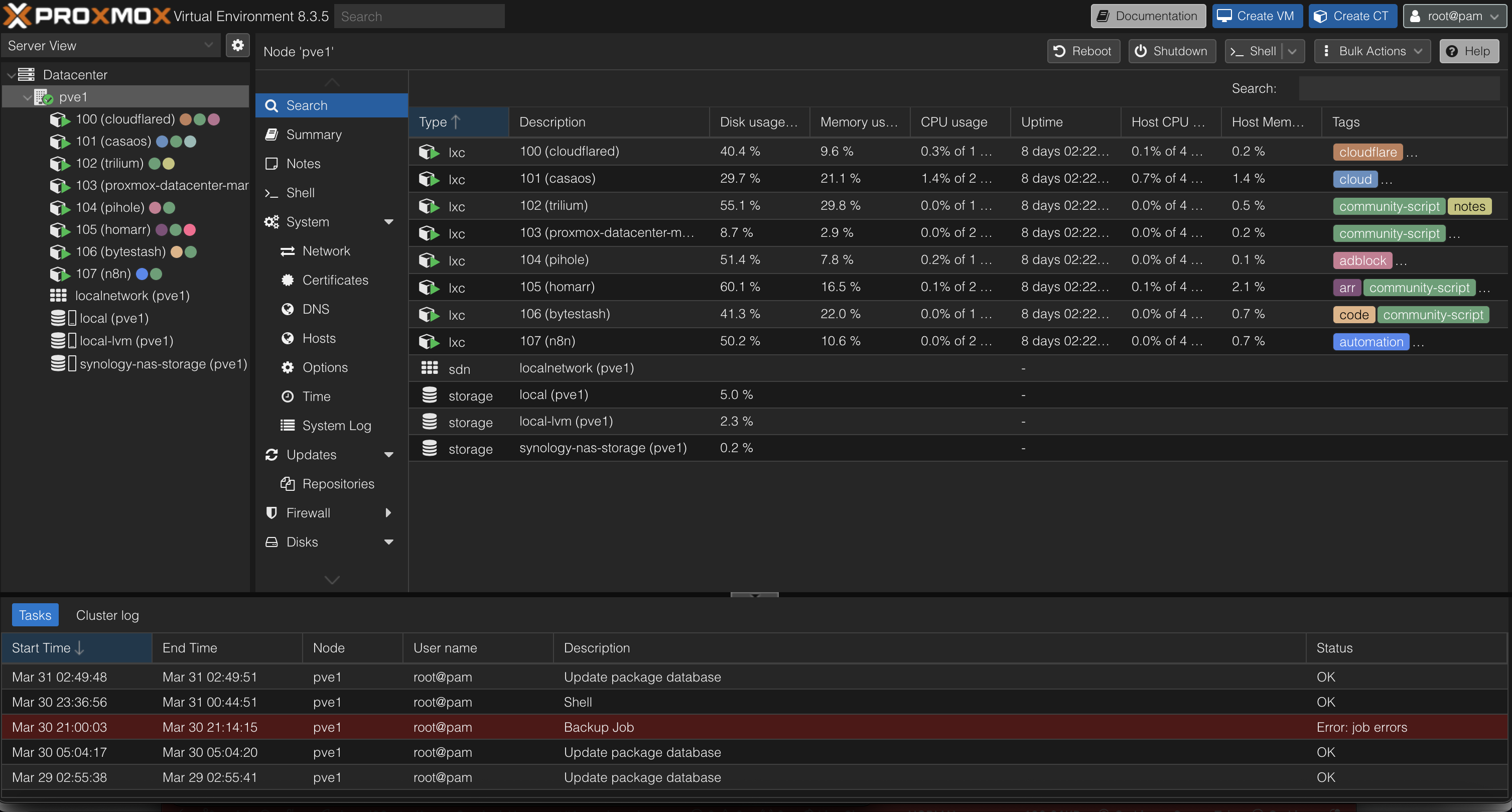
Task: Open the Summary menu item
Action: point(332,134)
